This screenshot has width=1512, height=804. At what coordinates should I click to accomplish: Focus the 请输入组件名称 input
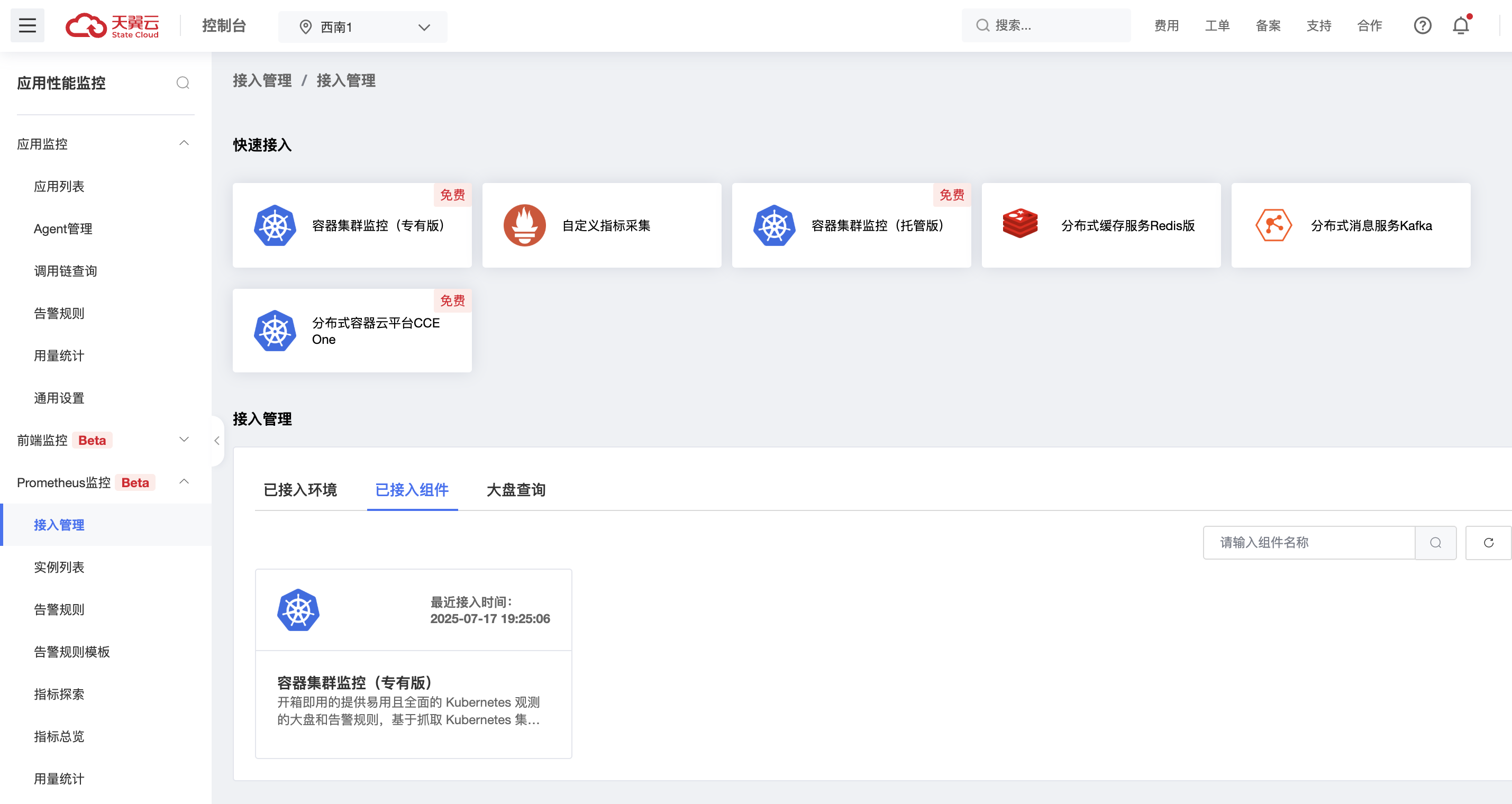(1309, 543)
